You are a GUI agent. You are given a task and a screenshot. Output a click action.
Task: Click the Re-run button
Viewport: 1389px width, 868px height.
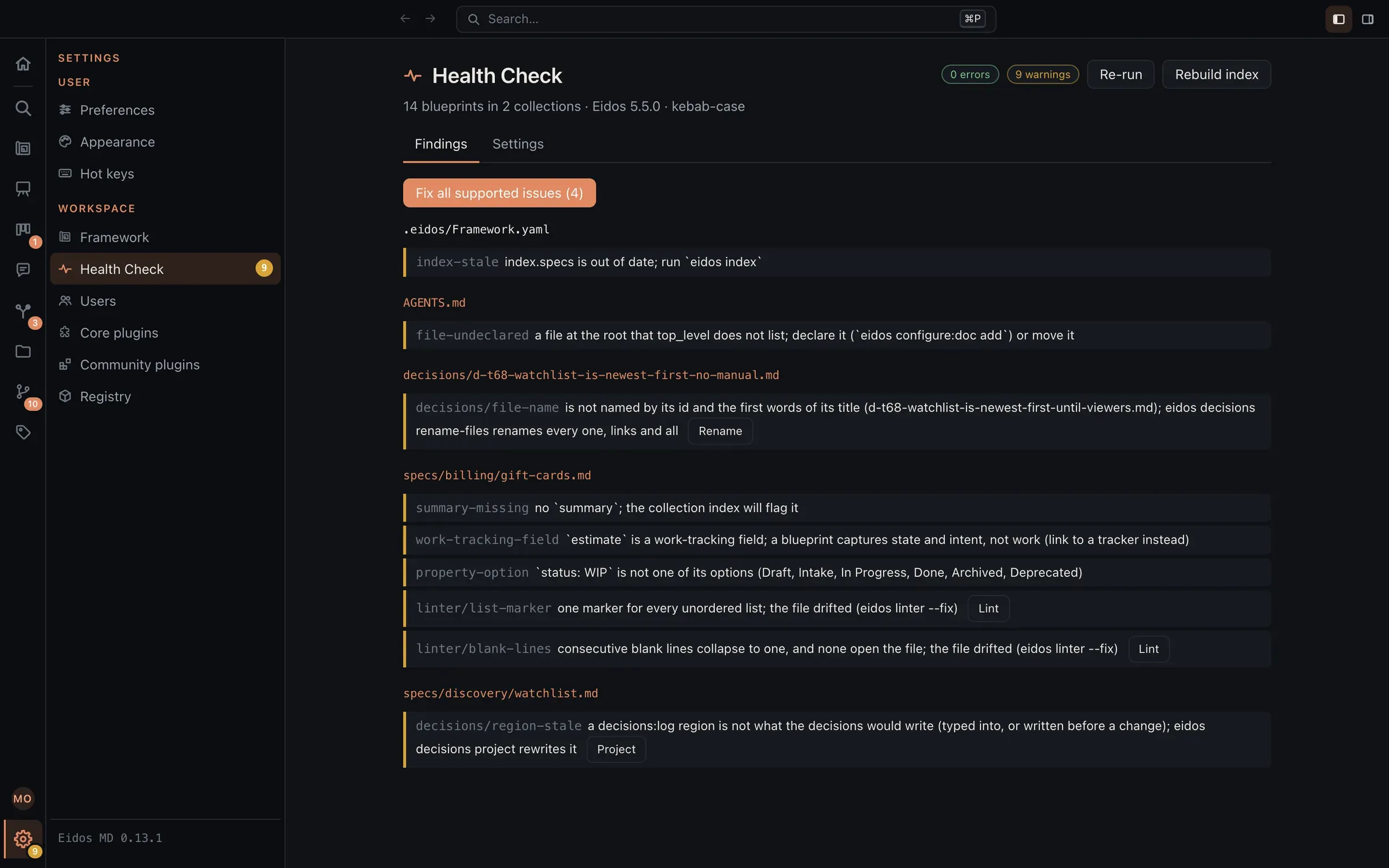[1120, 75]
